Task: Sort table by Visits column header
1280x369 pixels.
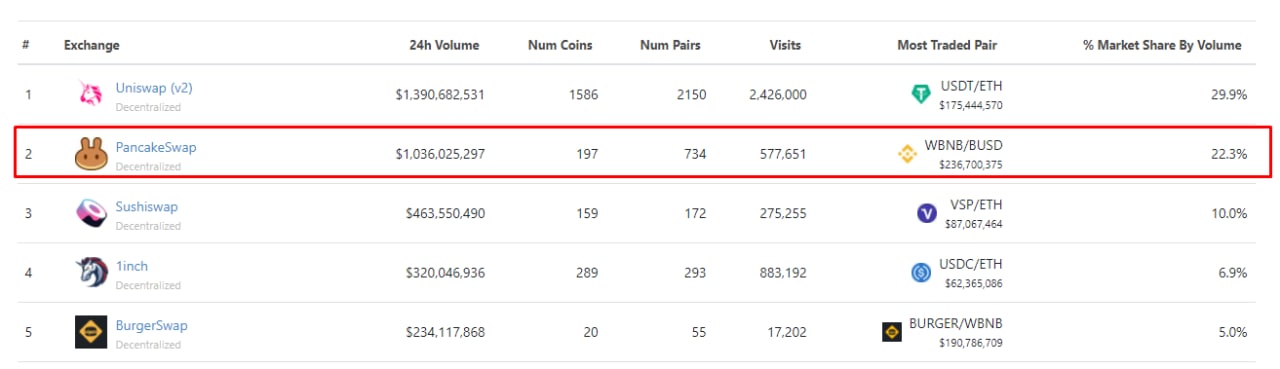Action: coord(785,45)
